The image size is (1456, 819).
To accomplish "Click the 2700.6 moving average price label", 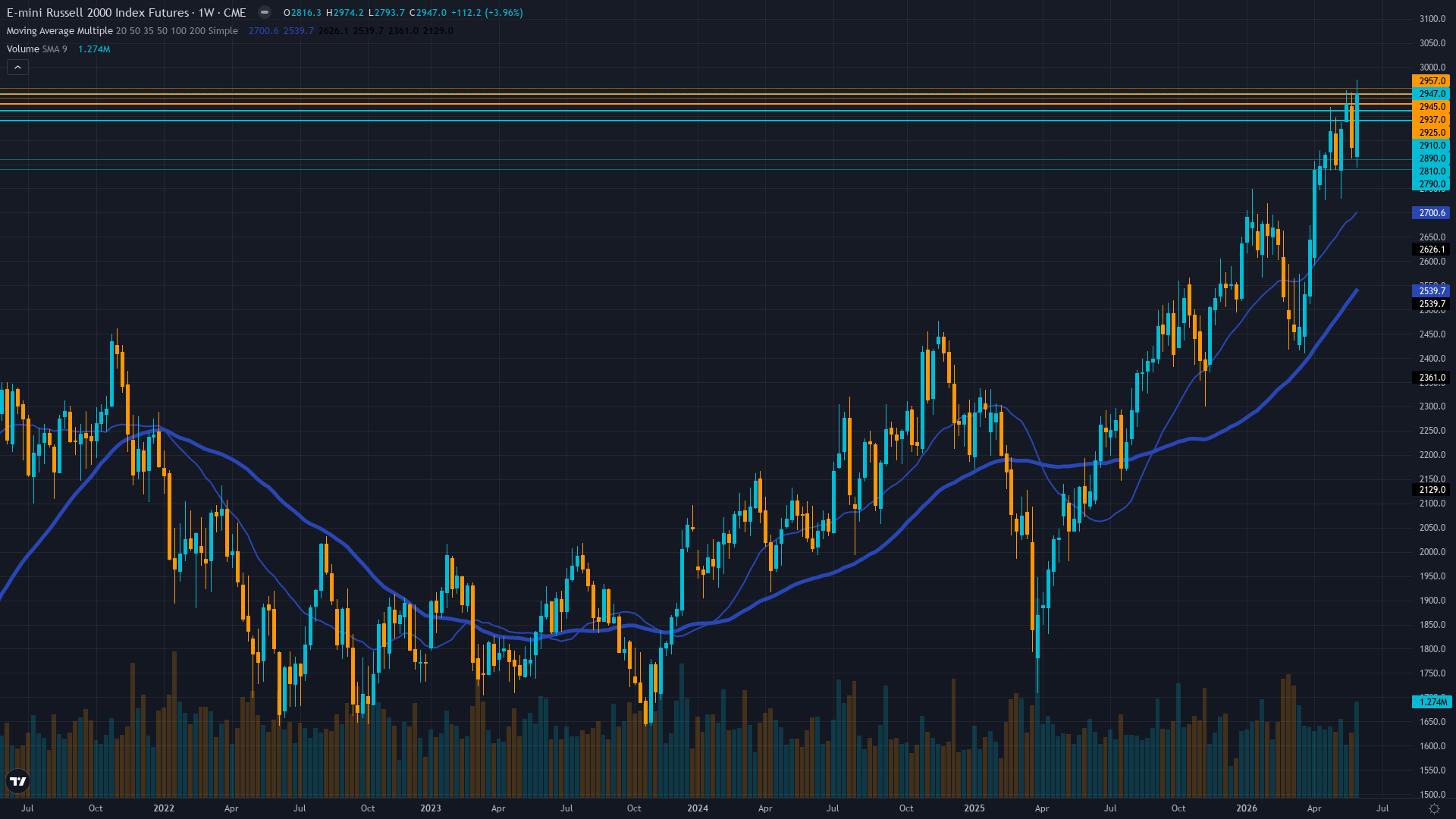I will tap(1431, 213).
